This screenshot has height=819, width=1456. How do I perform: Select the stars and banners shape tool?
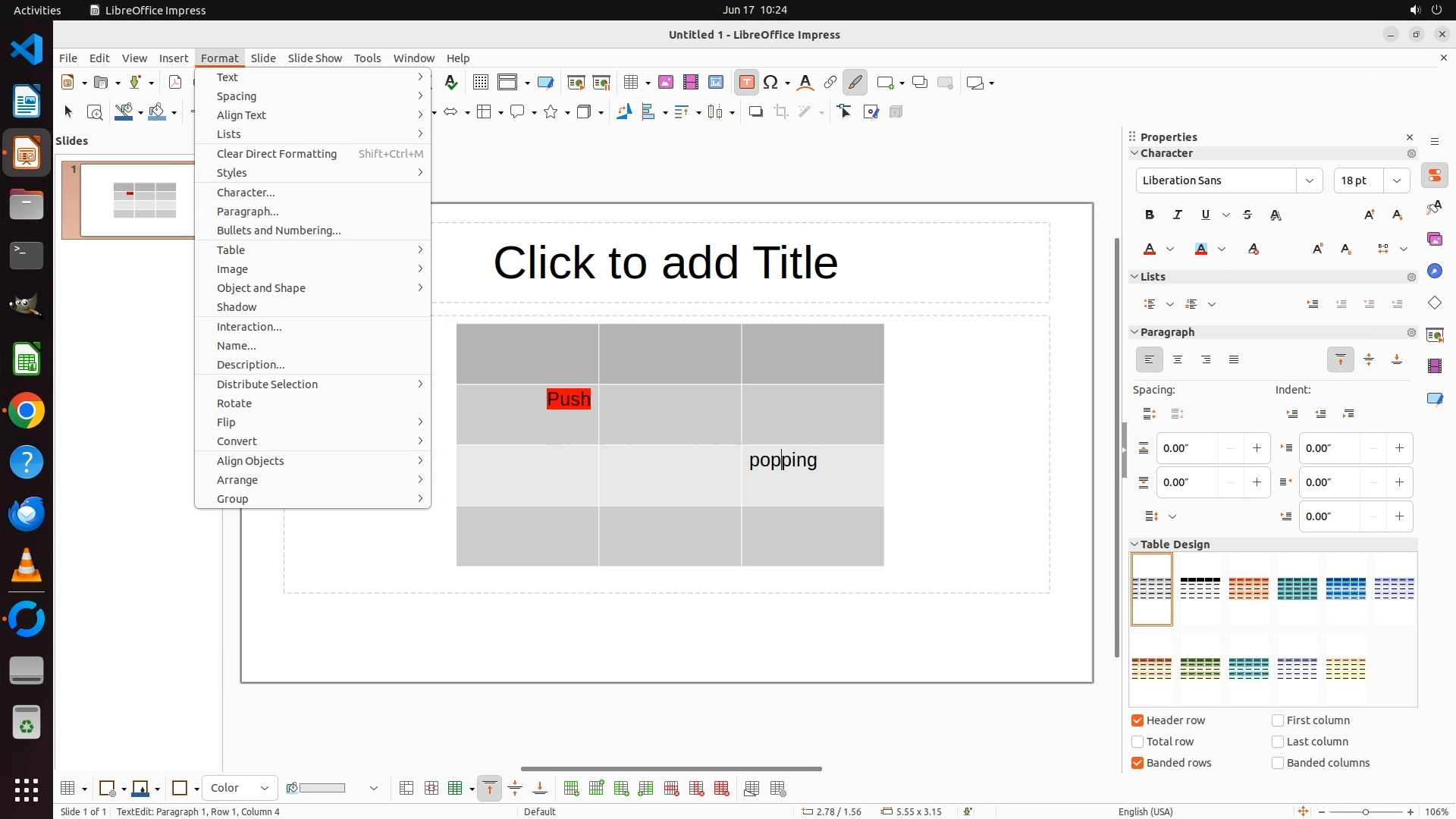pos(551,112)
